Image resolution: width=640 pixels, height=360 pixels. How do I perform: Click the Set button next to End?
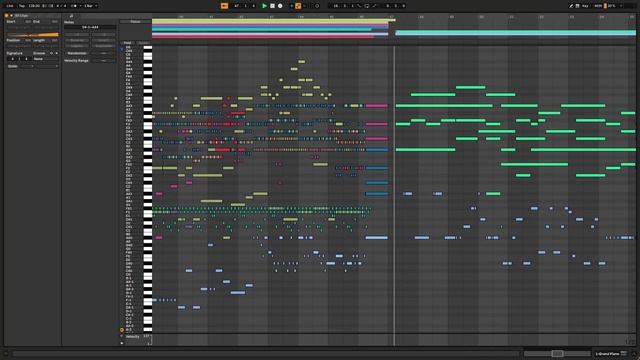point(54,22)
